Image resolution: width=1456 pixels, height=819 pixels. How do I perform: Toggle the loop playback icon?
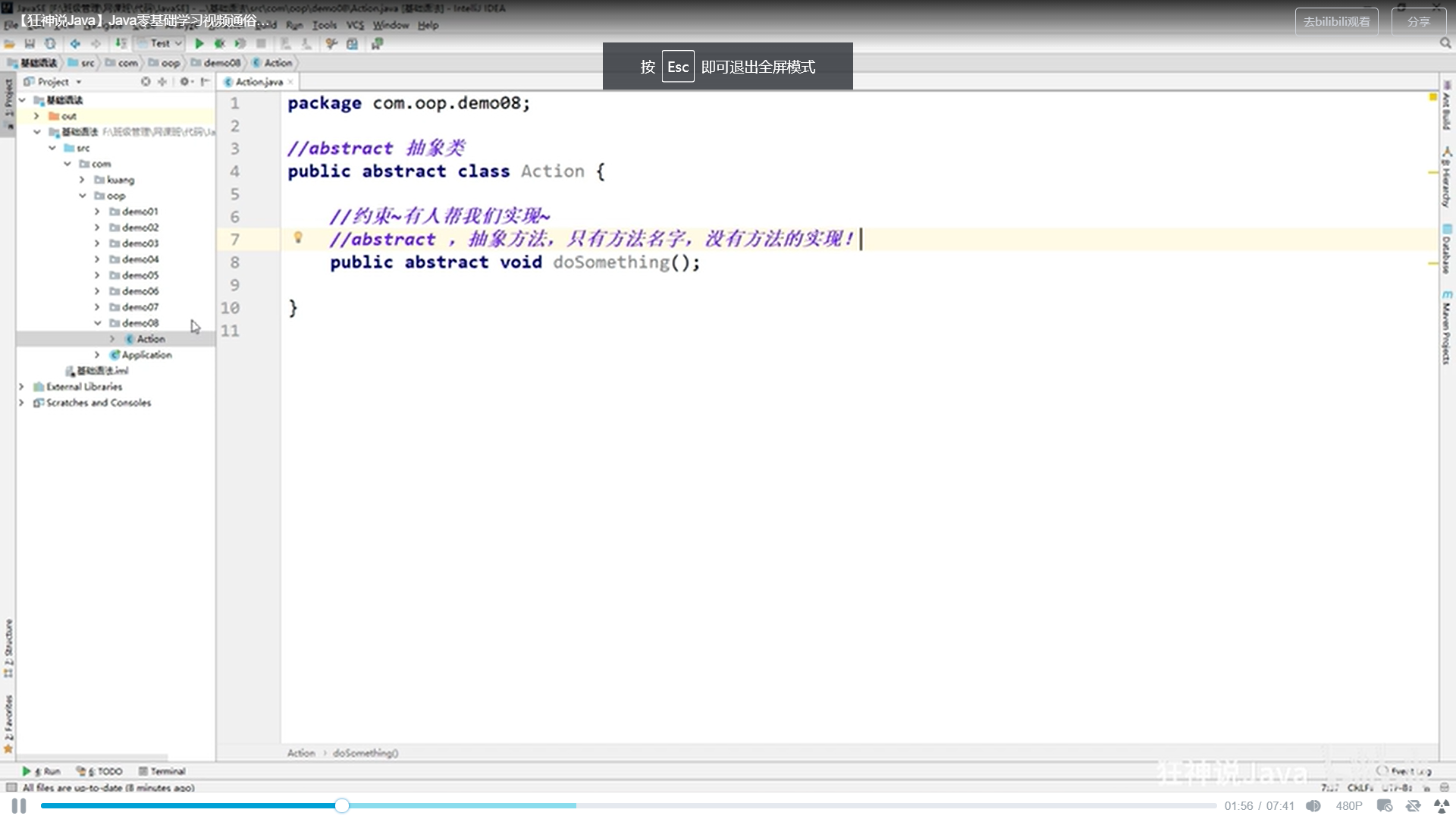click(1413, 805)
